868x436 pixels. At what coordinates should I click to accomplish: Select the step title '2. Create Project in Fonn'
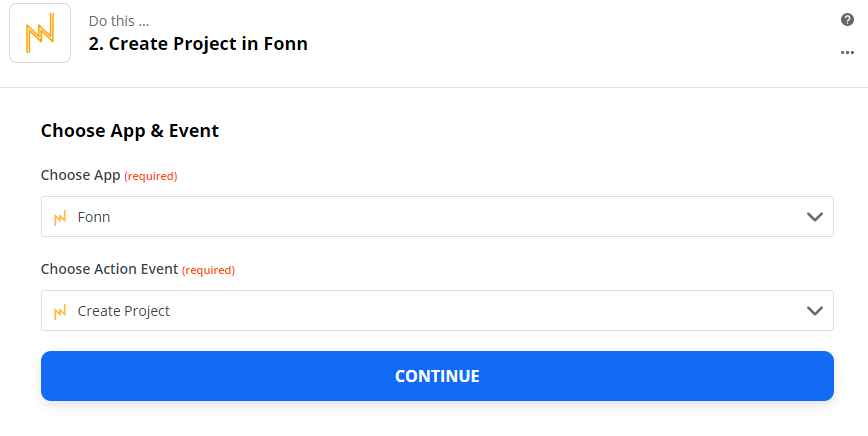198,44
